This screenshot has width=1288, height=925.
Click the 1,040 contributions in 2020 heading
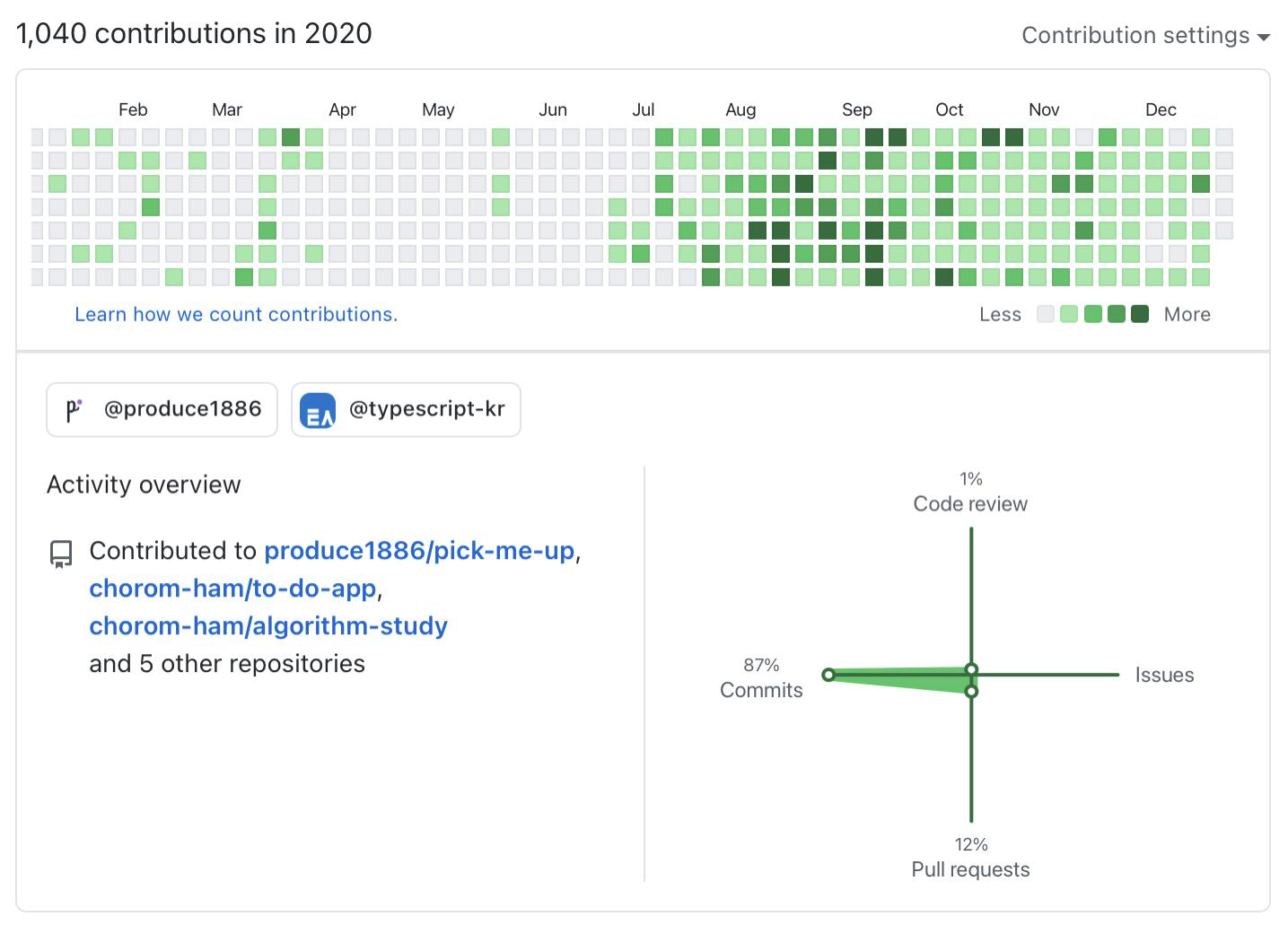pos(194,34)
